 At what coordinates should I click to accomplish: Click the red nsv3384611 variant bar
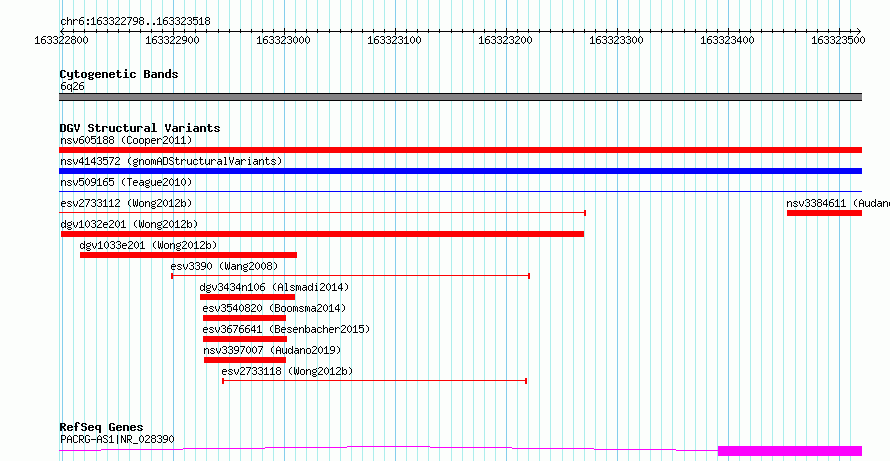pos(824,213)
